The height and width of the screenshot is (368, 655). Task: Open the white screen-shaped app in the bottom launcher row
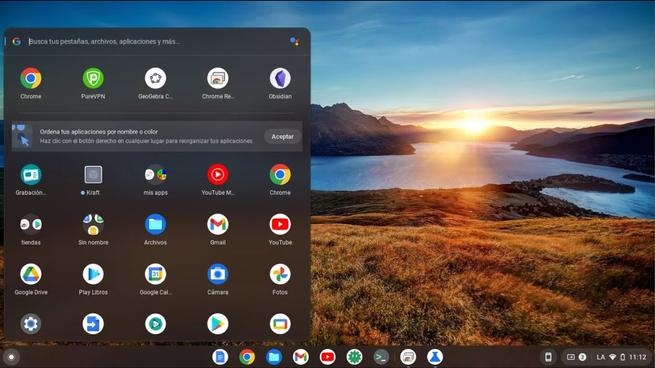(x=280, y=324)
